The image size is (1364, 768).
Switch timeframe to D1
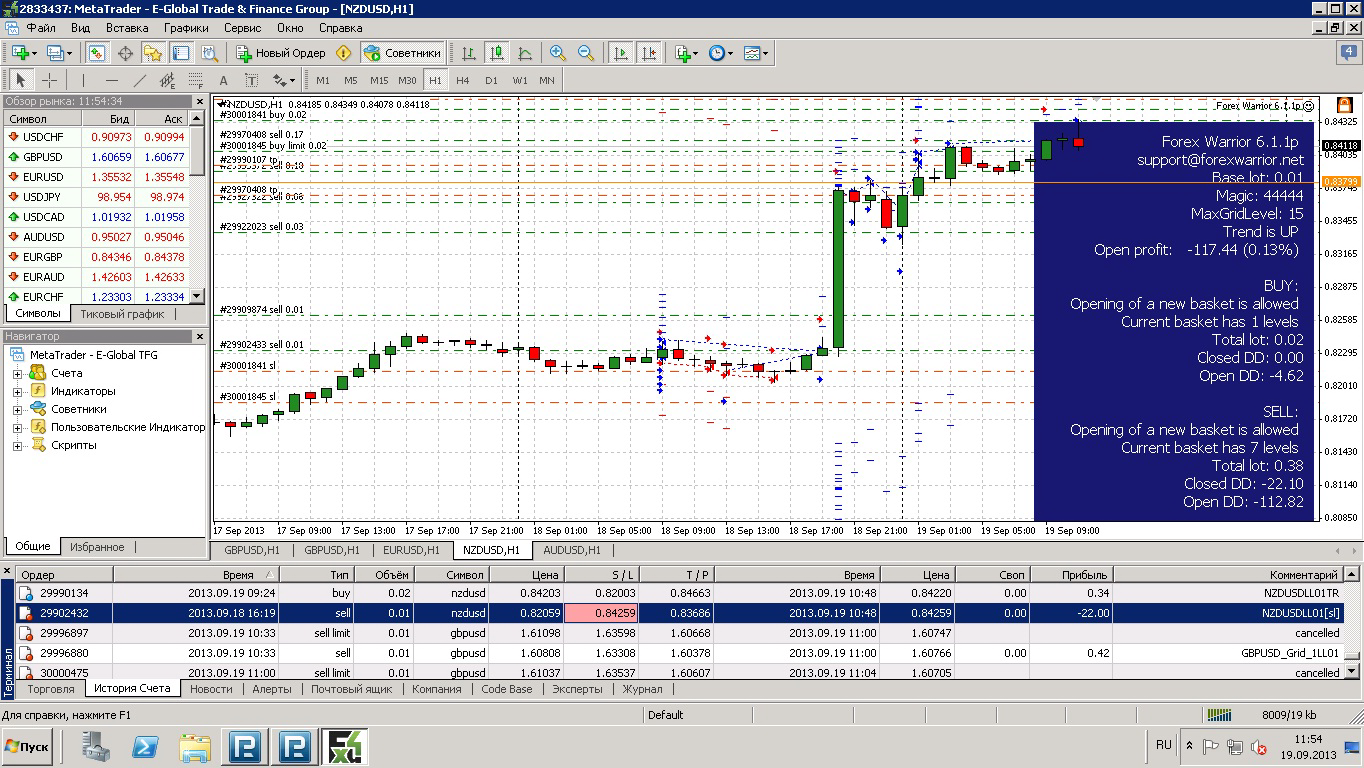491,80
